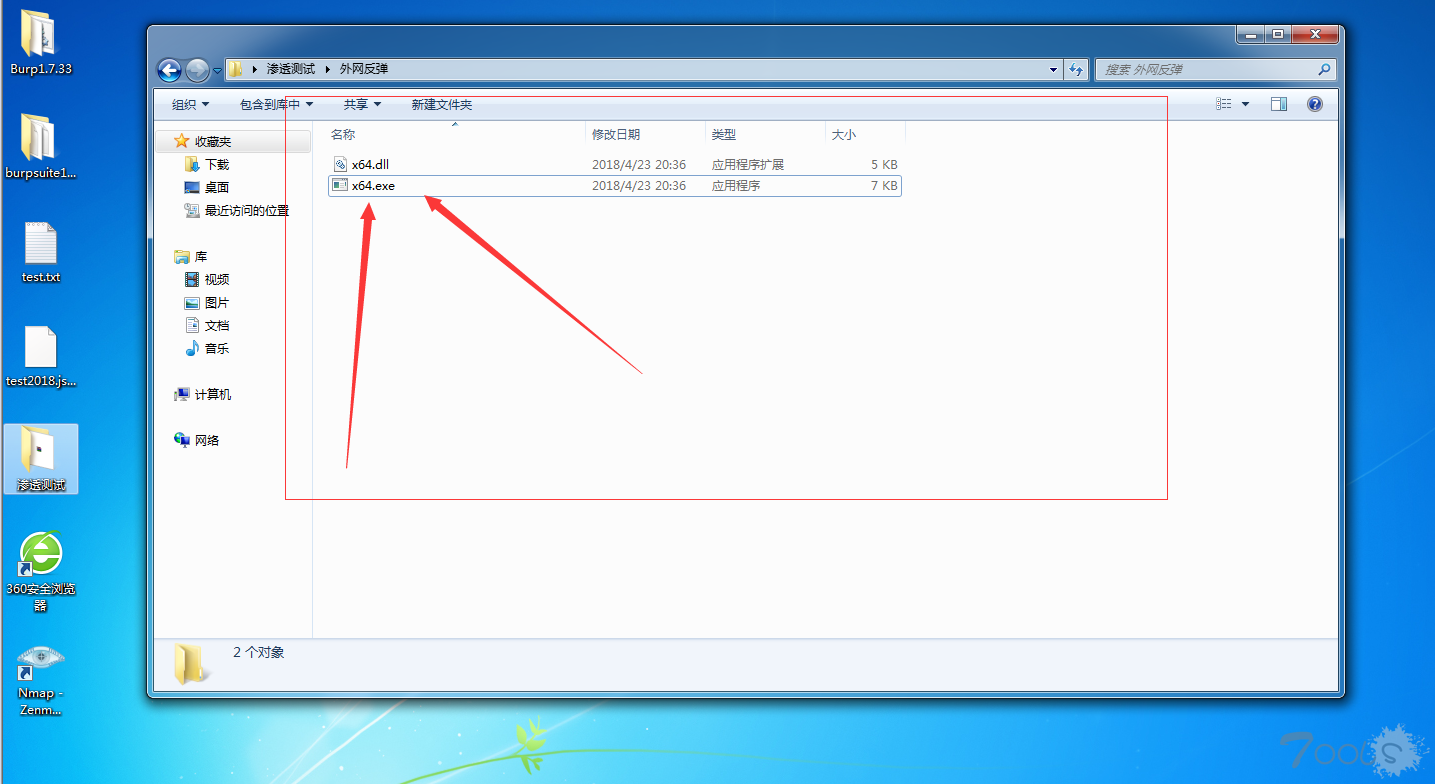The height and width of the screenshot is (784, 1435).
Task: Expand the address bar history dropdown
Action: [1053, 70]
